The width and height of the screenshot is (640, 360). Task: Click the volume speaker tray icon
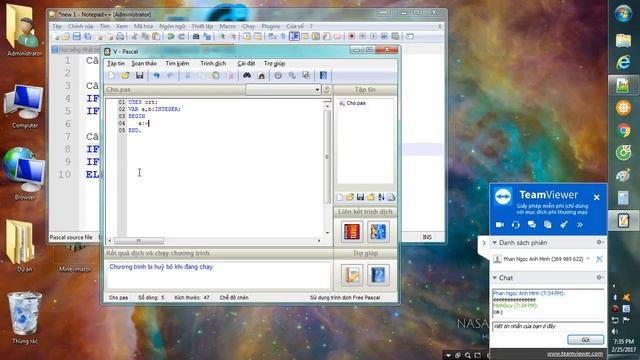click(615, 331)
